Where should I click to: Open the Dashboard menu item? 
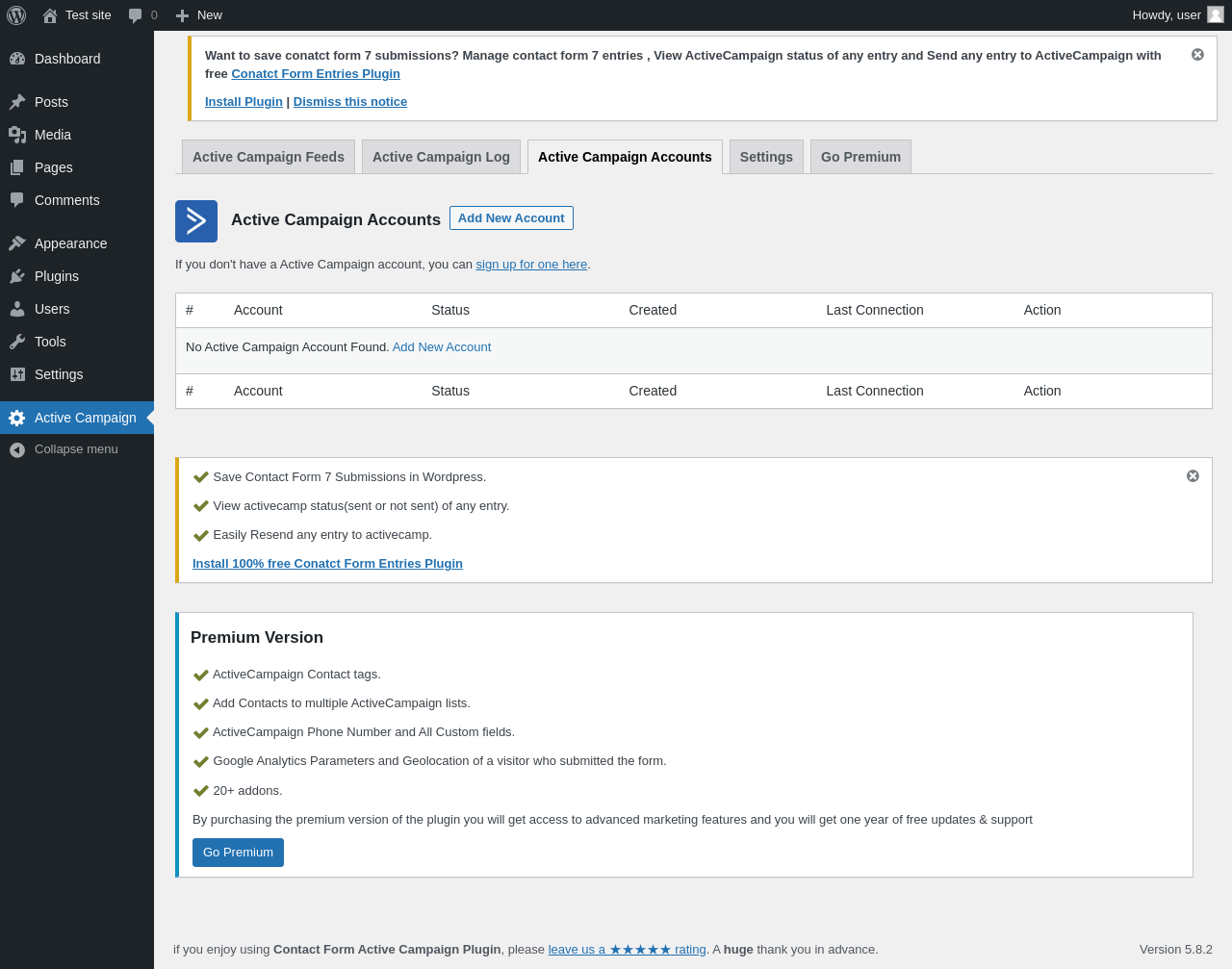pyautogui.click(x=77, y=59)
